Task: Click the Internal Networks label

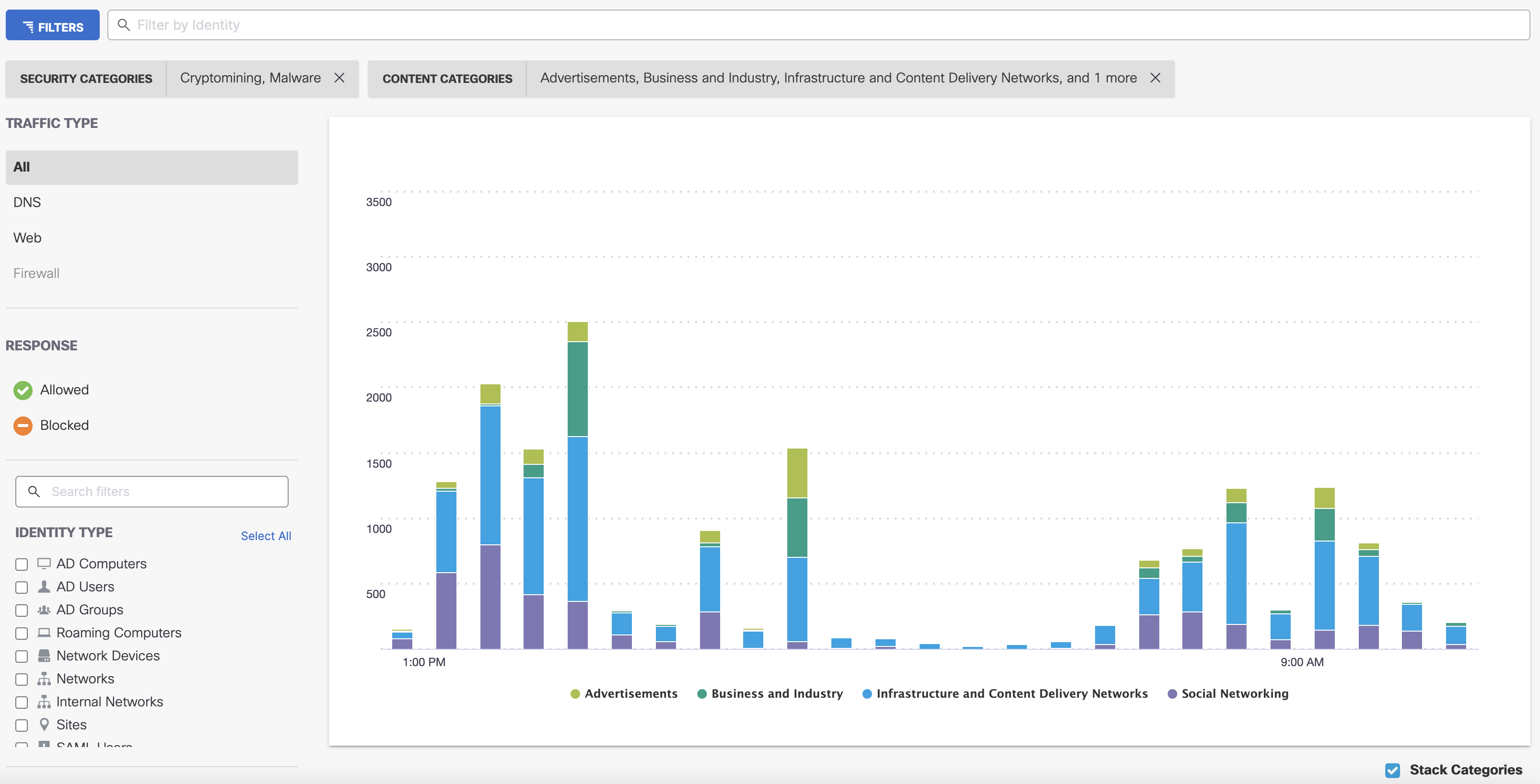Action: [109, 702]
